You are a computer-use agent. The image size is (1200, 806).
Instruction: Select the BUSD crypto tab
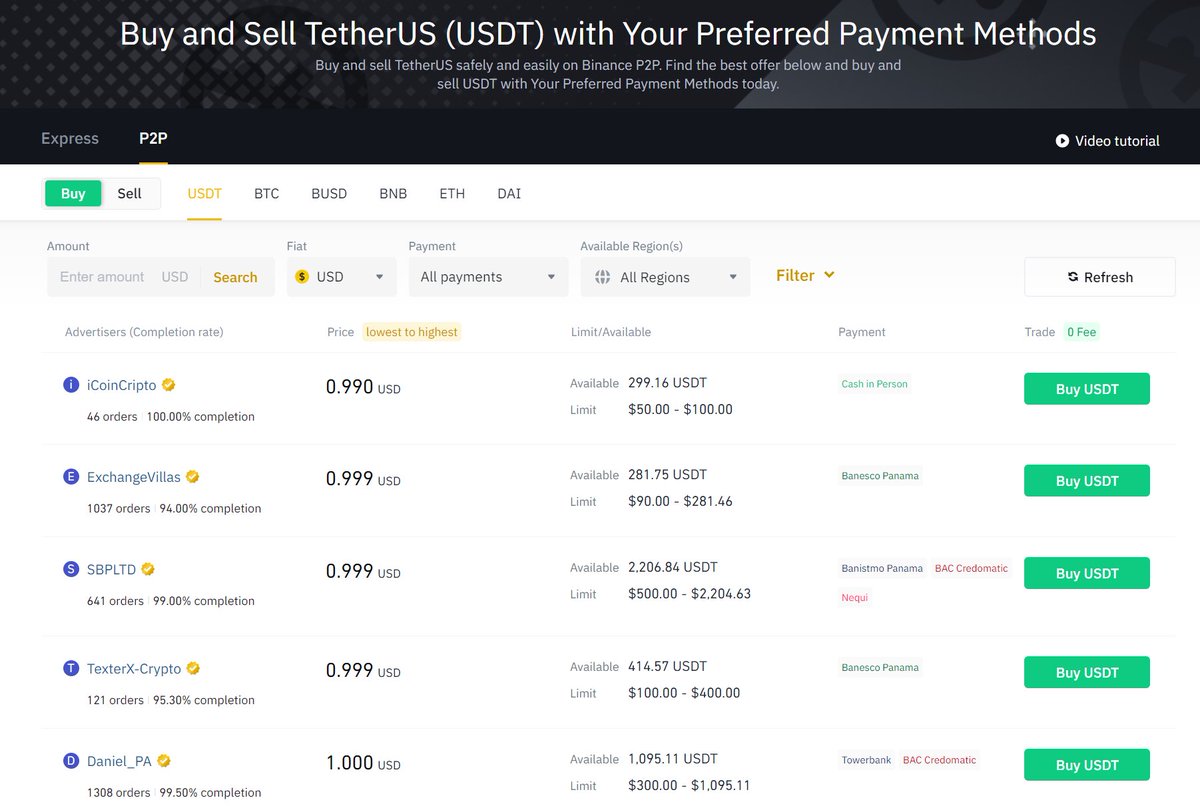[329, 193]
